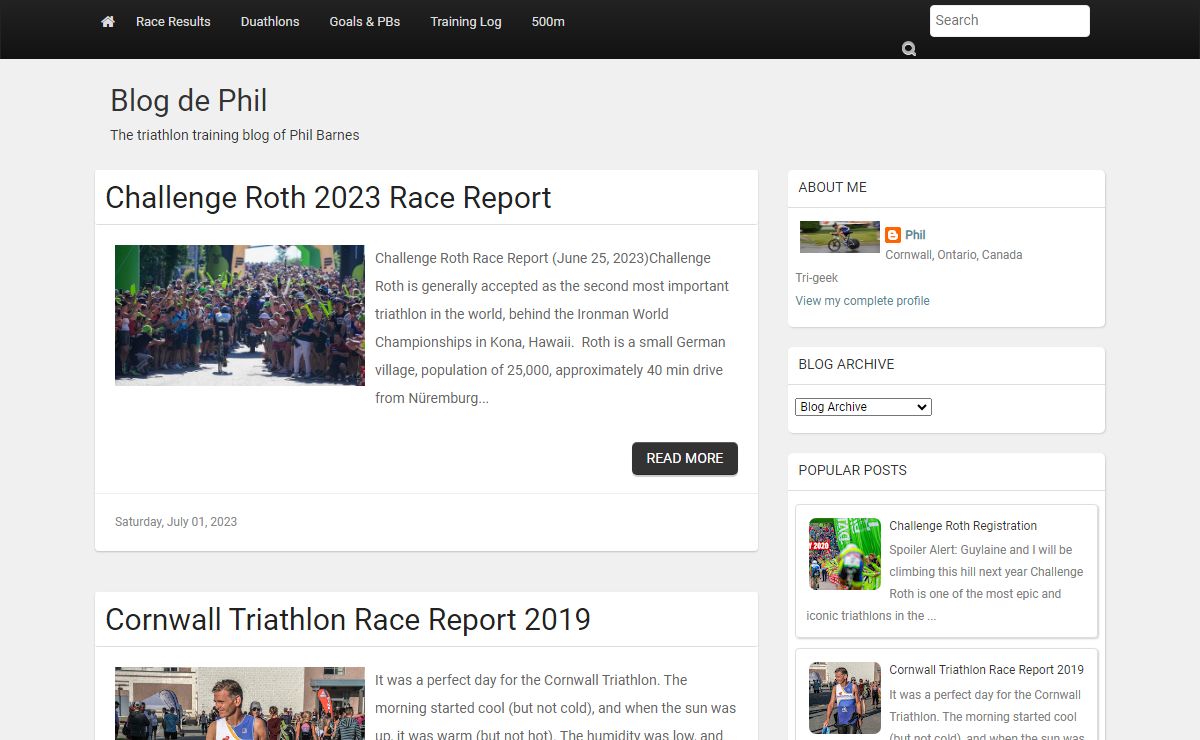Open Challenge Roth Registration popular post link

(x=962, y=526)
